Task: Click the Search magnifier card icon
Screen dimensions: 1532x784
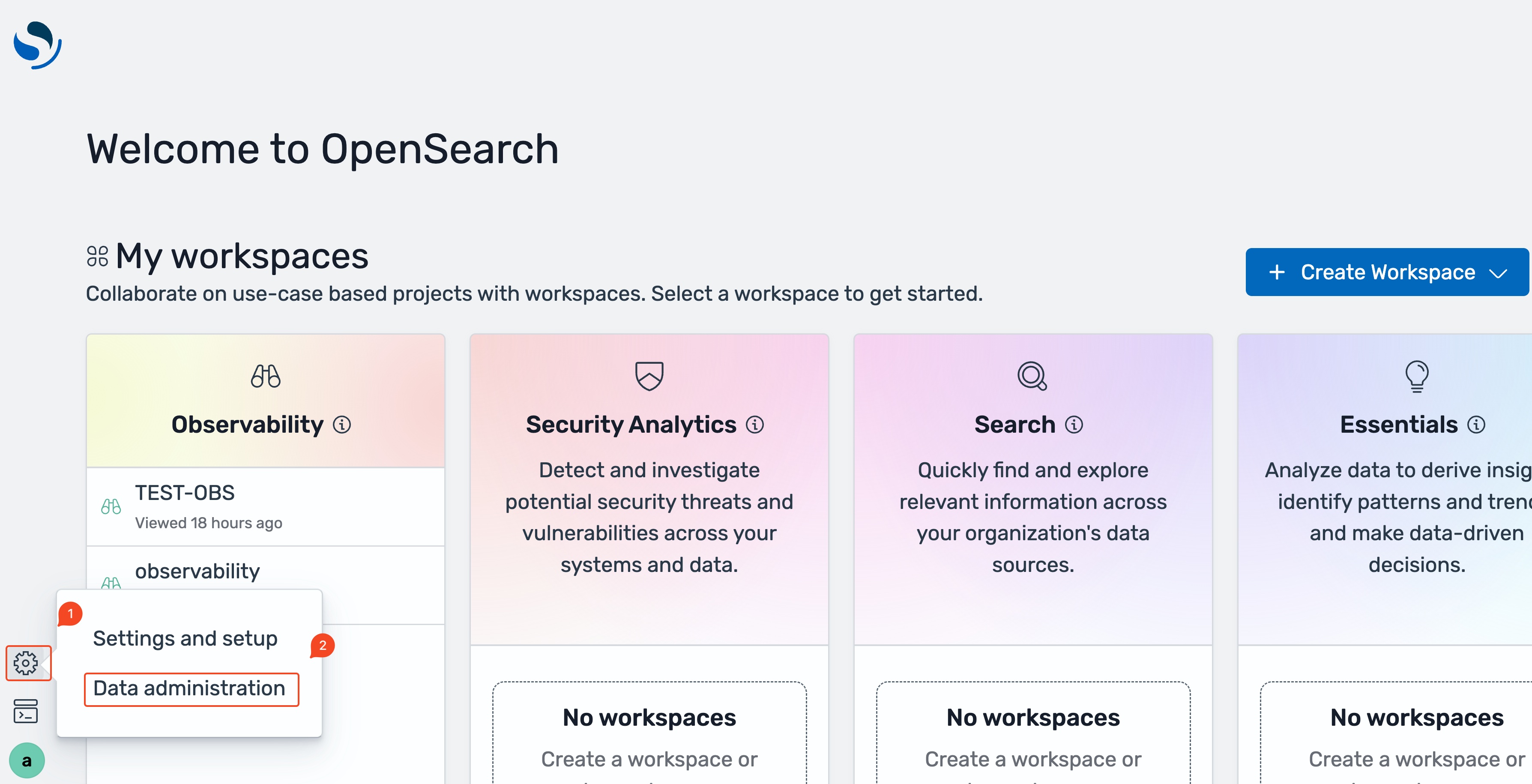Action: click(1032, 376)
